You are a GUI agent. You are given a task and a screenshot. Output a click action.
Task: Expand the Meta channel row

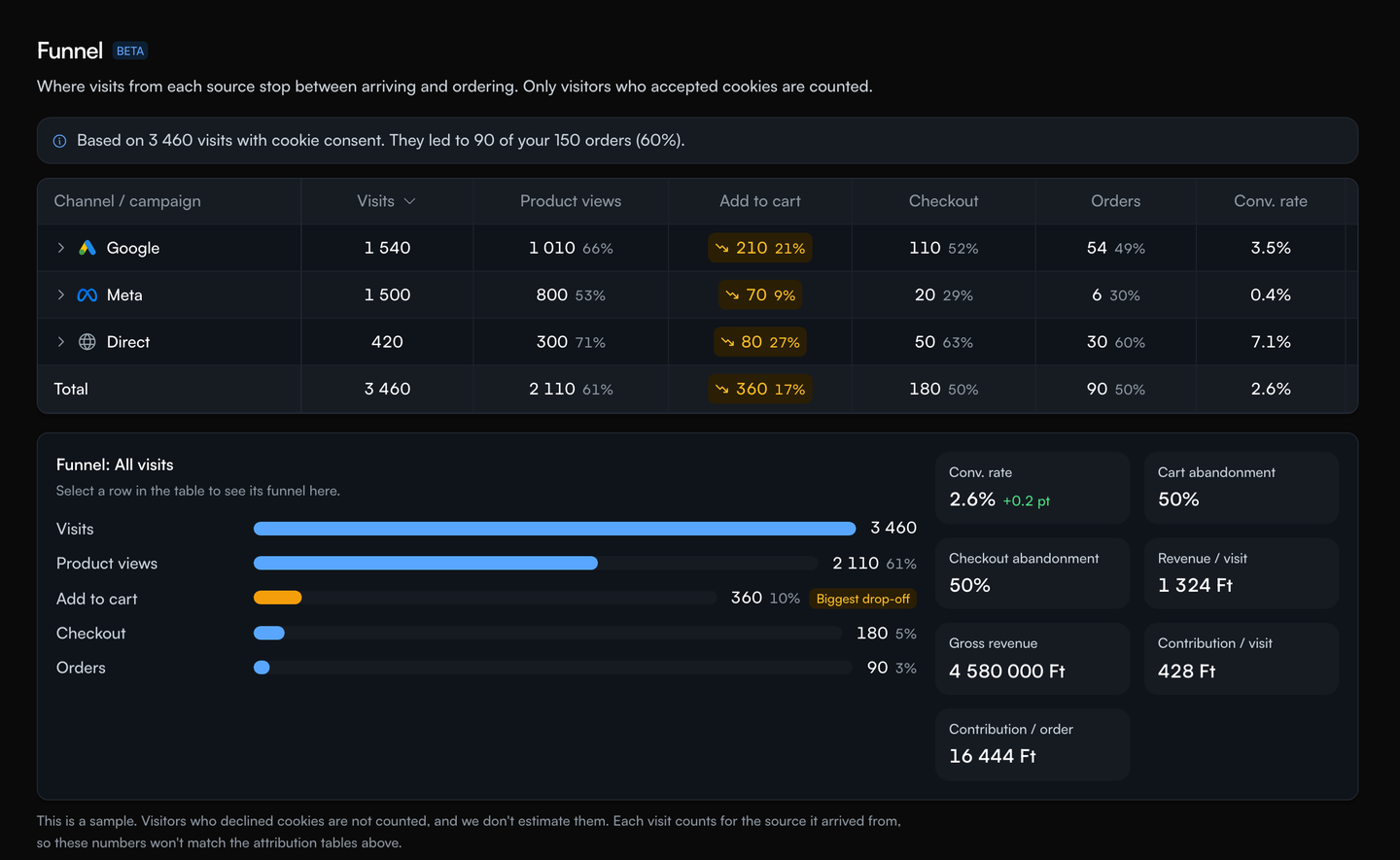pyautogui.click(x=61, y=294)
